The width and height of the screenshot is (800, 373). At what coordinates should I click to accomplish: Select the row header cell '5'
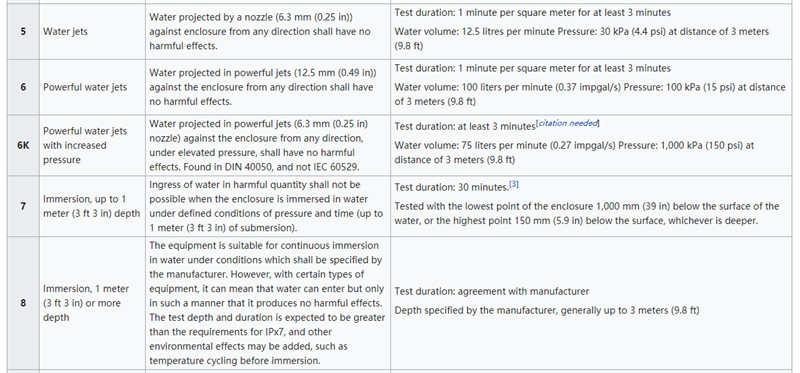point(23,32)
